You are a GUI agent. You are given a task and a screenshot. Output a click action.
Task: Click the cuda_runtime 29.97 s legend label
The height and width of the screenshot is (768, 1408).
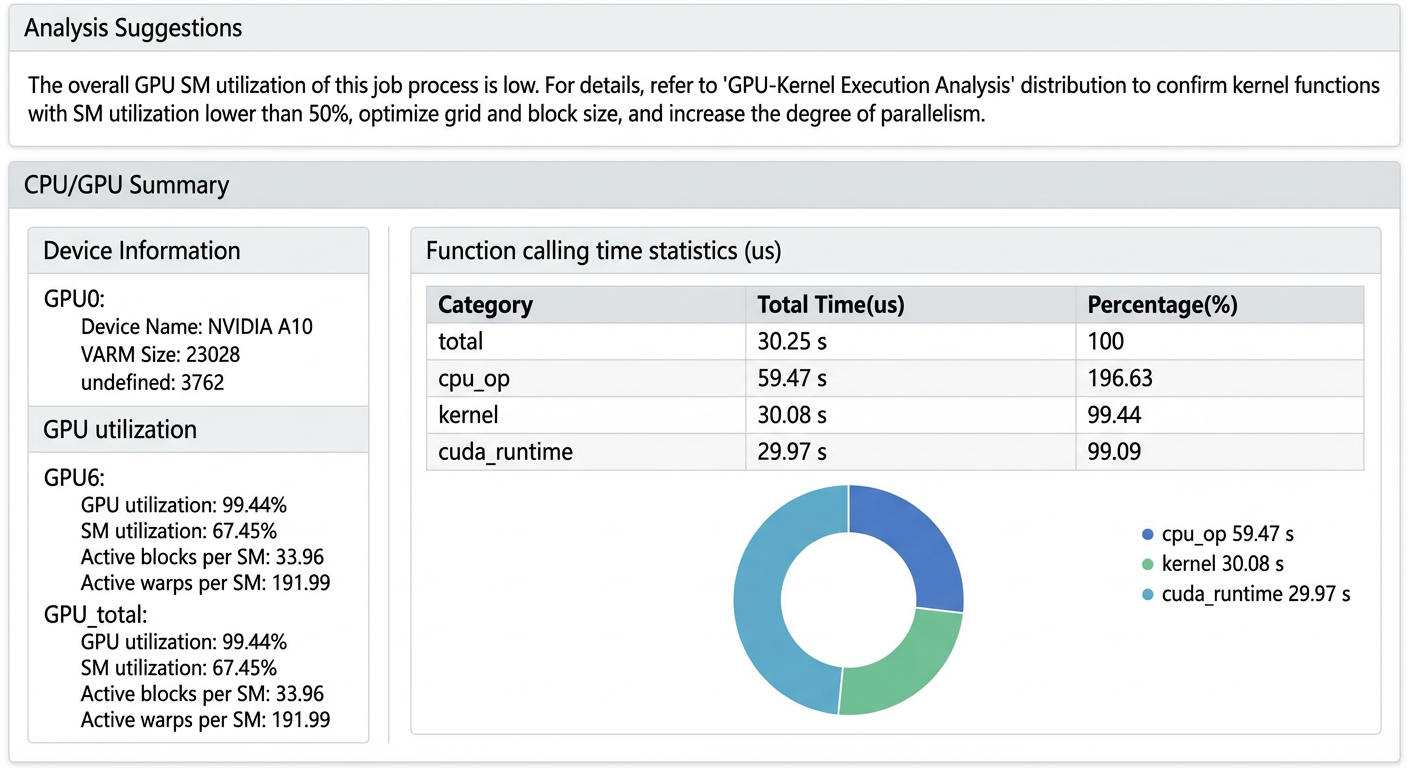[1256, 594]
